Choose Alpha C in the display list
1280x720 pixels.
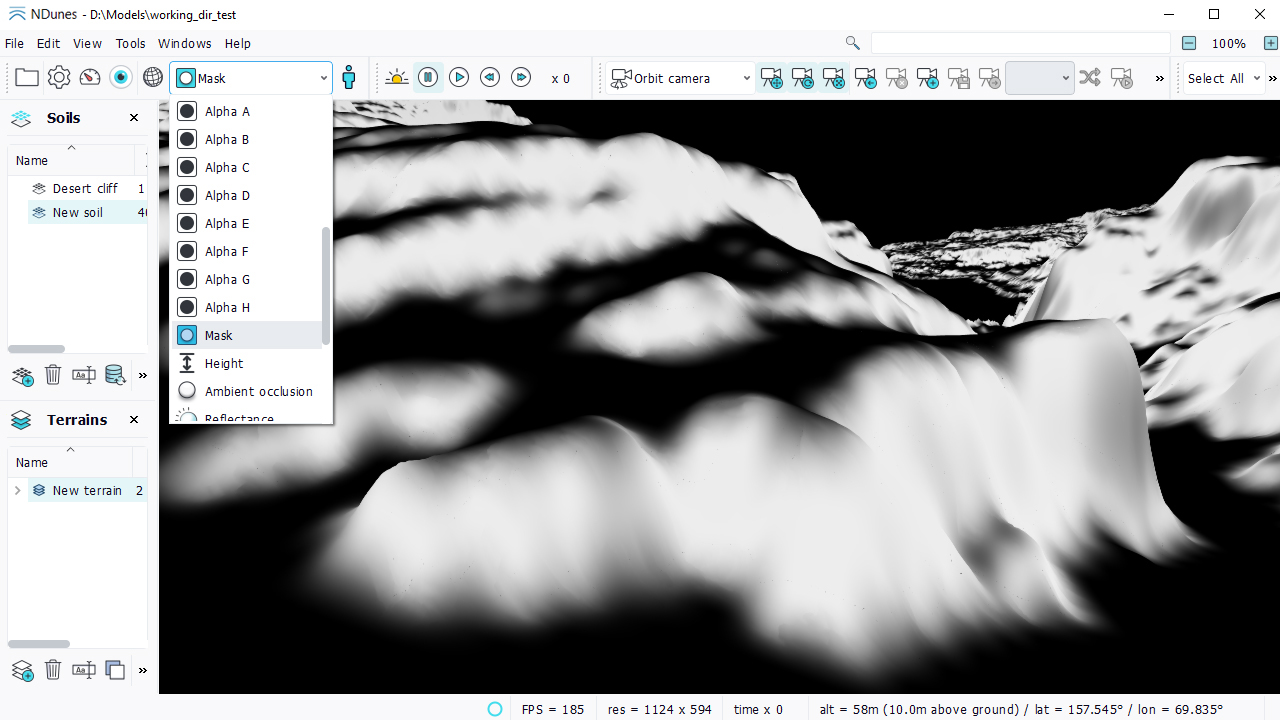click(x=227, y=167)
